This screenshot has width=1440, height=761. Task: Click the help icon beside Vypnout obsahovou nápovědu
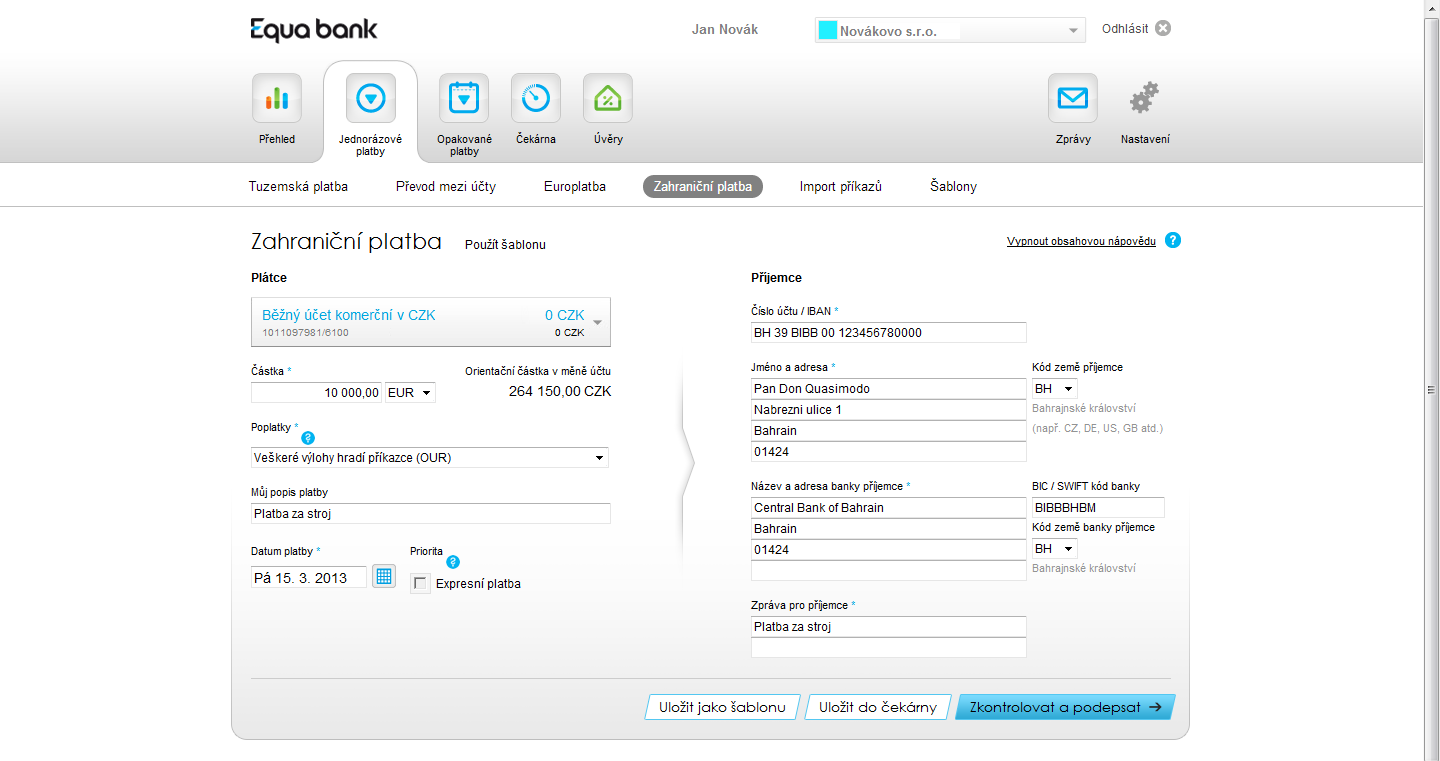tap(1173, 240)
